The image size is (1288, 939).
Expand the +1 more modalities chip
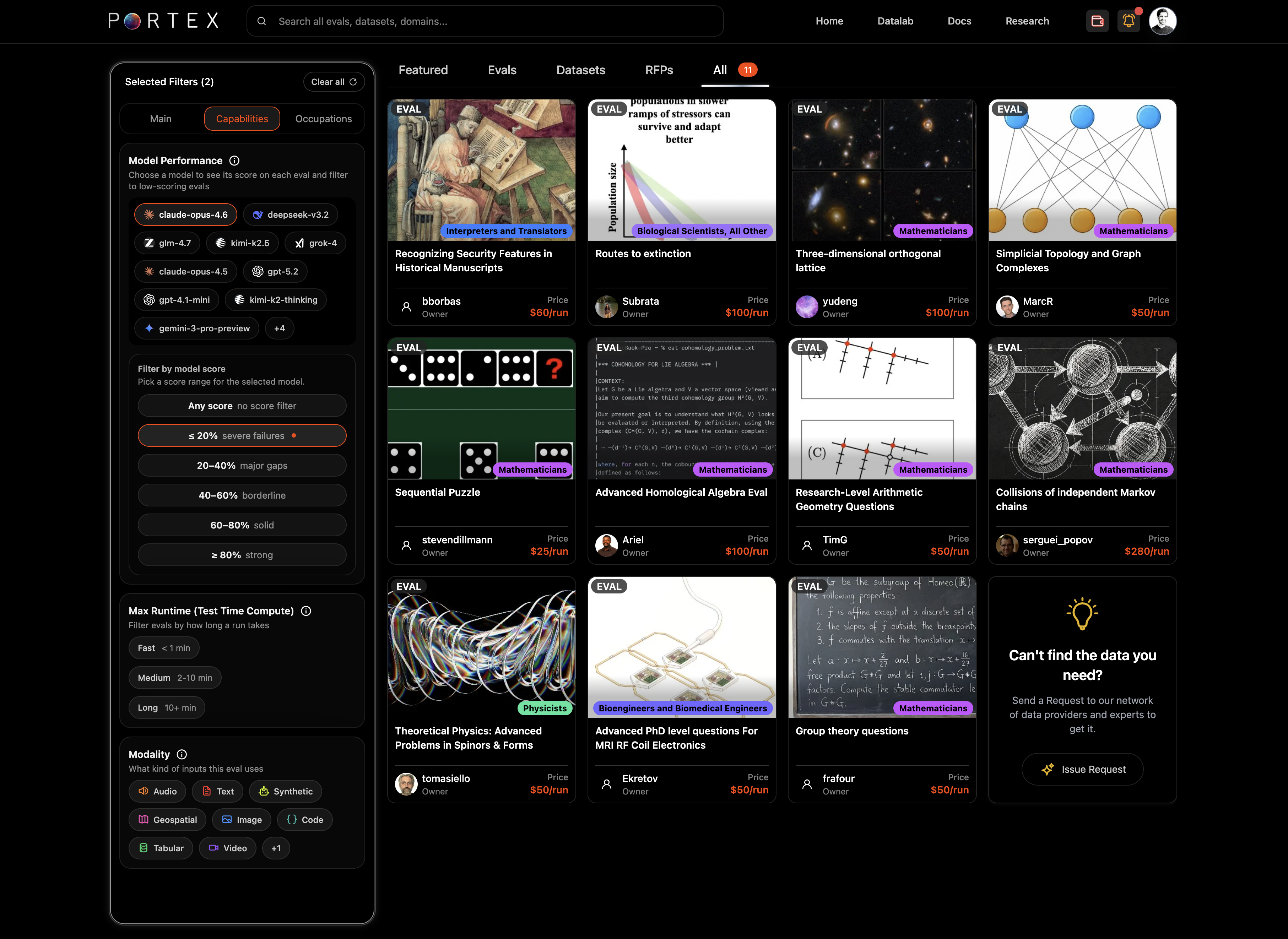(276, 848)
